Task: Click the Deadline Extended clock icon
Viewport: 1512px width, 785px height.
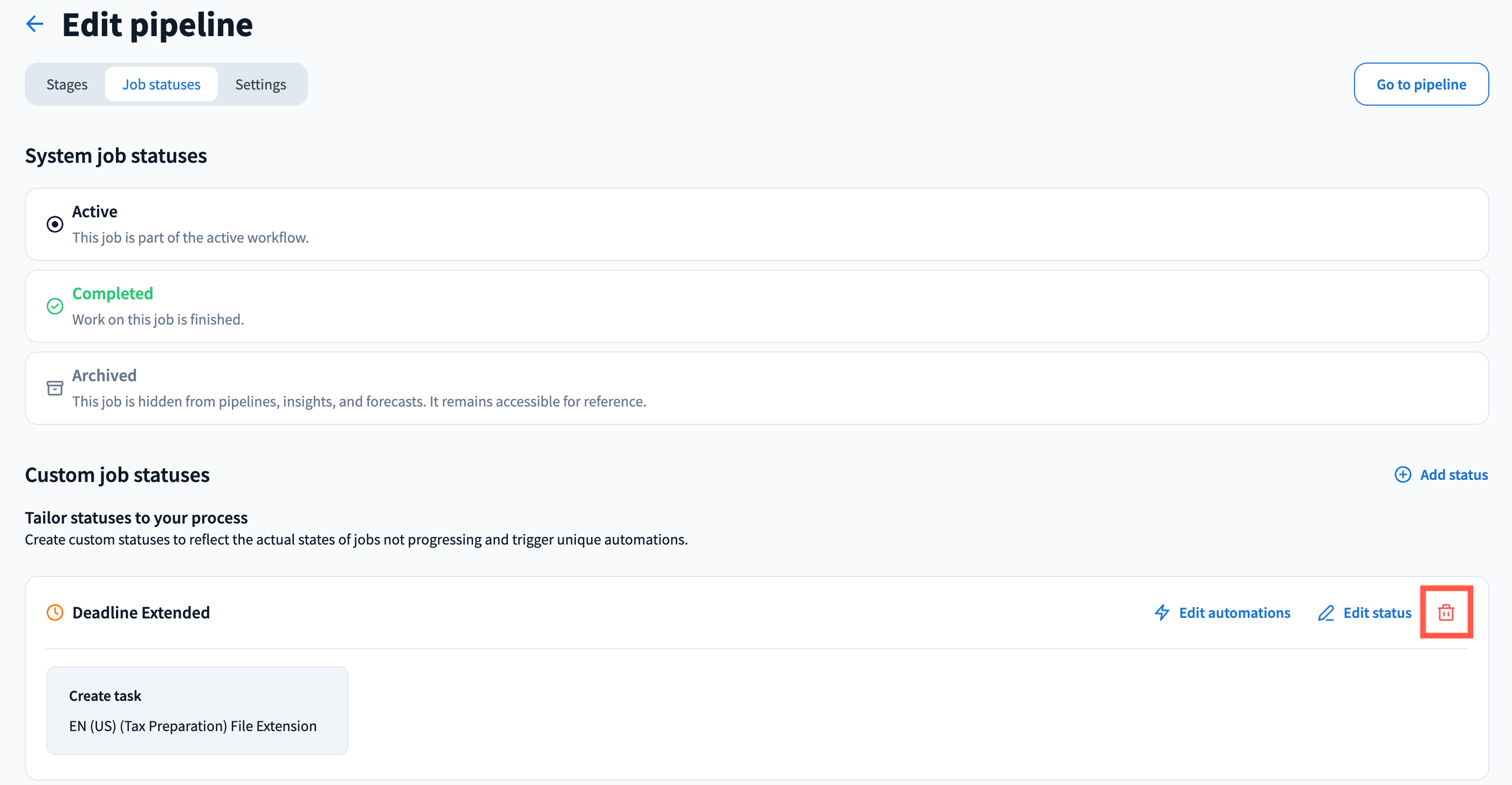Action: tap(54, 612)
